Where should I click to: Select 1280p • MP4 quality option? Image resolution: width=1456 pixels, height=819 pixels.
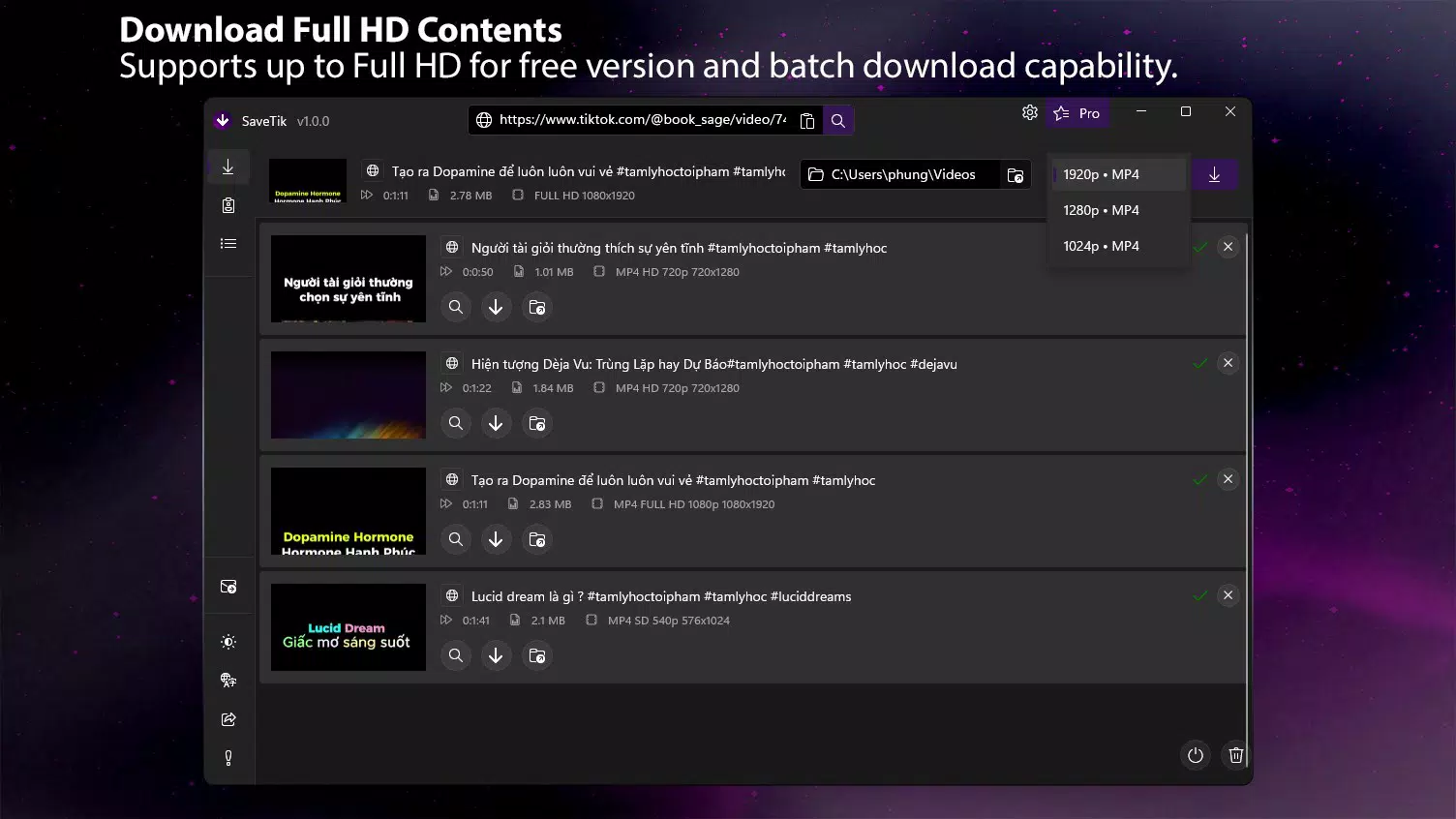pyautogui.click(x=1118, y=211)
